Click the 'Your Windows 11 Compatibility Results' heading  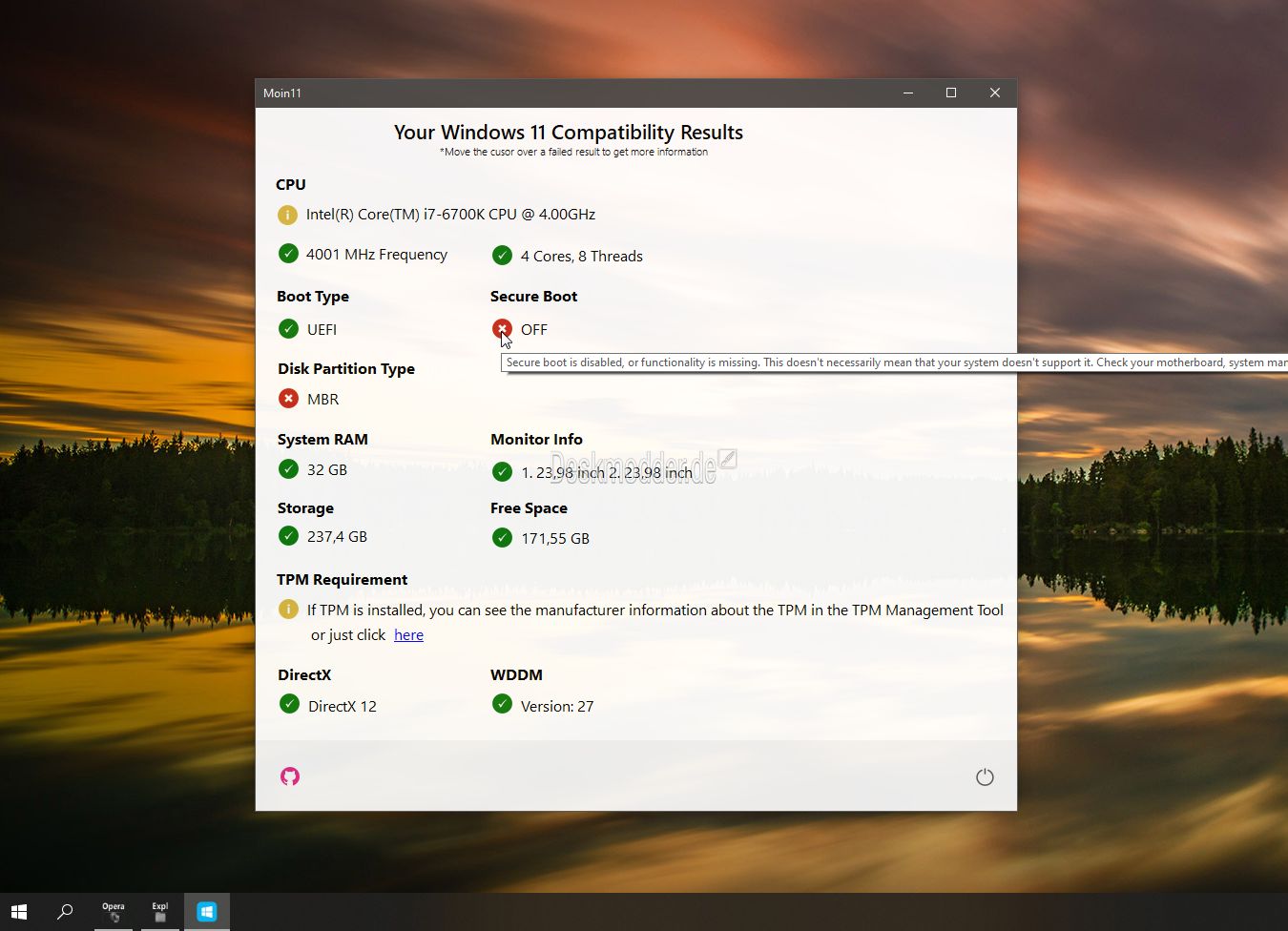click(569, 133)
